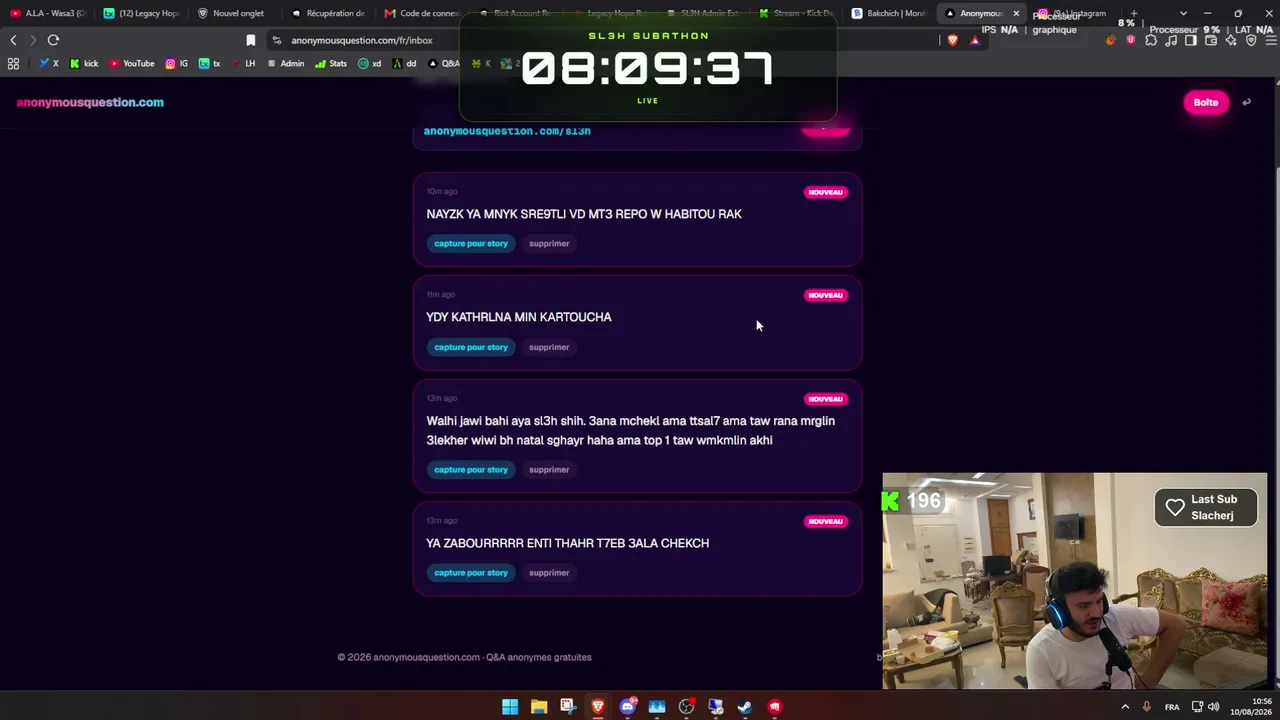Click supprimer on the Walhi jawi message
Viewport: 1280px width, 720px height.
(x=549, y=469)
